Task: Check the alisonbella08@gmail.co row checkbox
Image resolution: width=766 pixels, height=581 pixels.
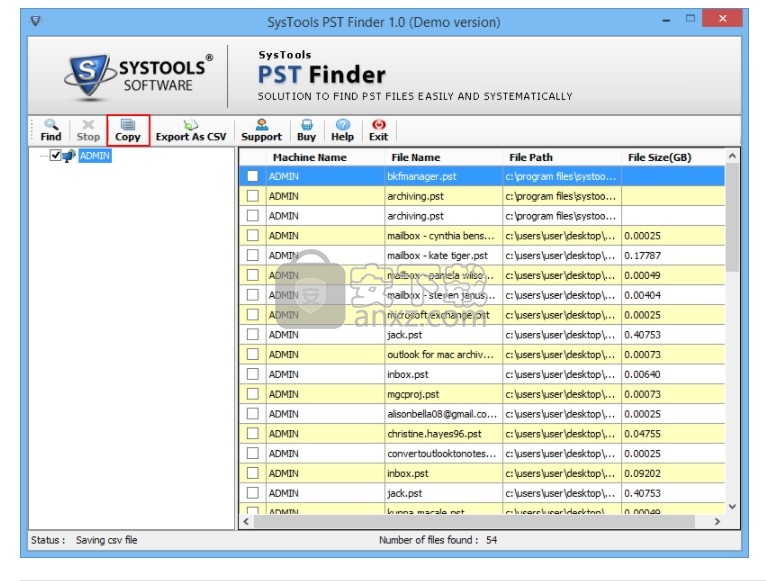Action: click(x=253, y=414)
